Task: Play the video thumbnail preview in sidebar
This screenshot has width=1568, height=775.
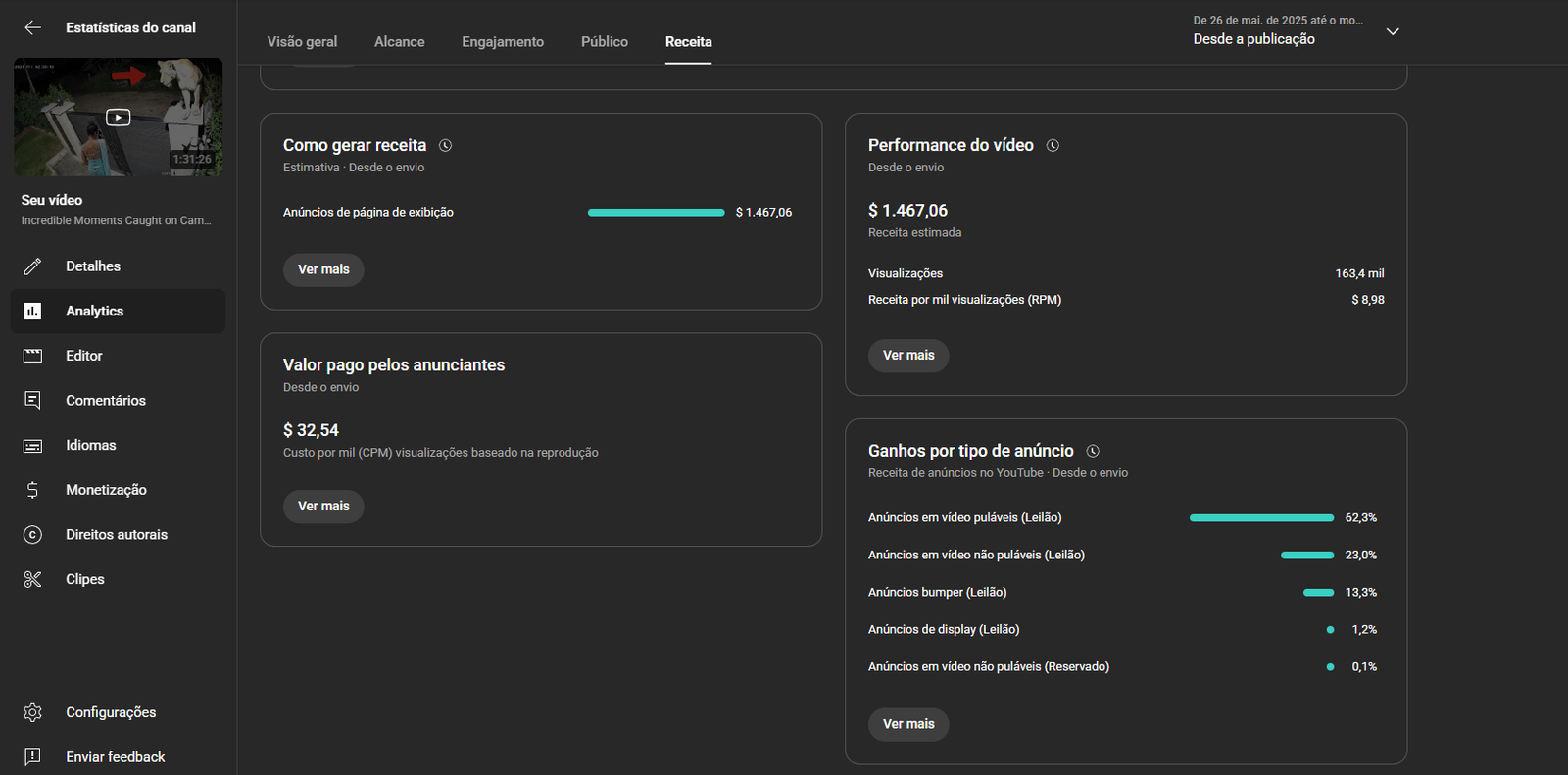Action: tap(119, 118)
